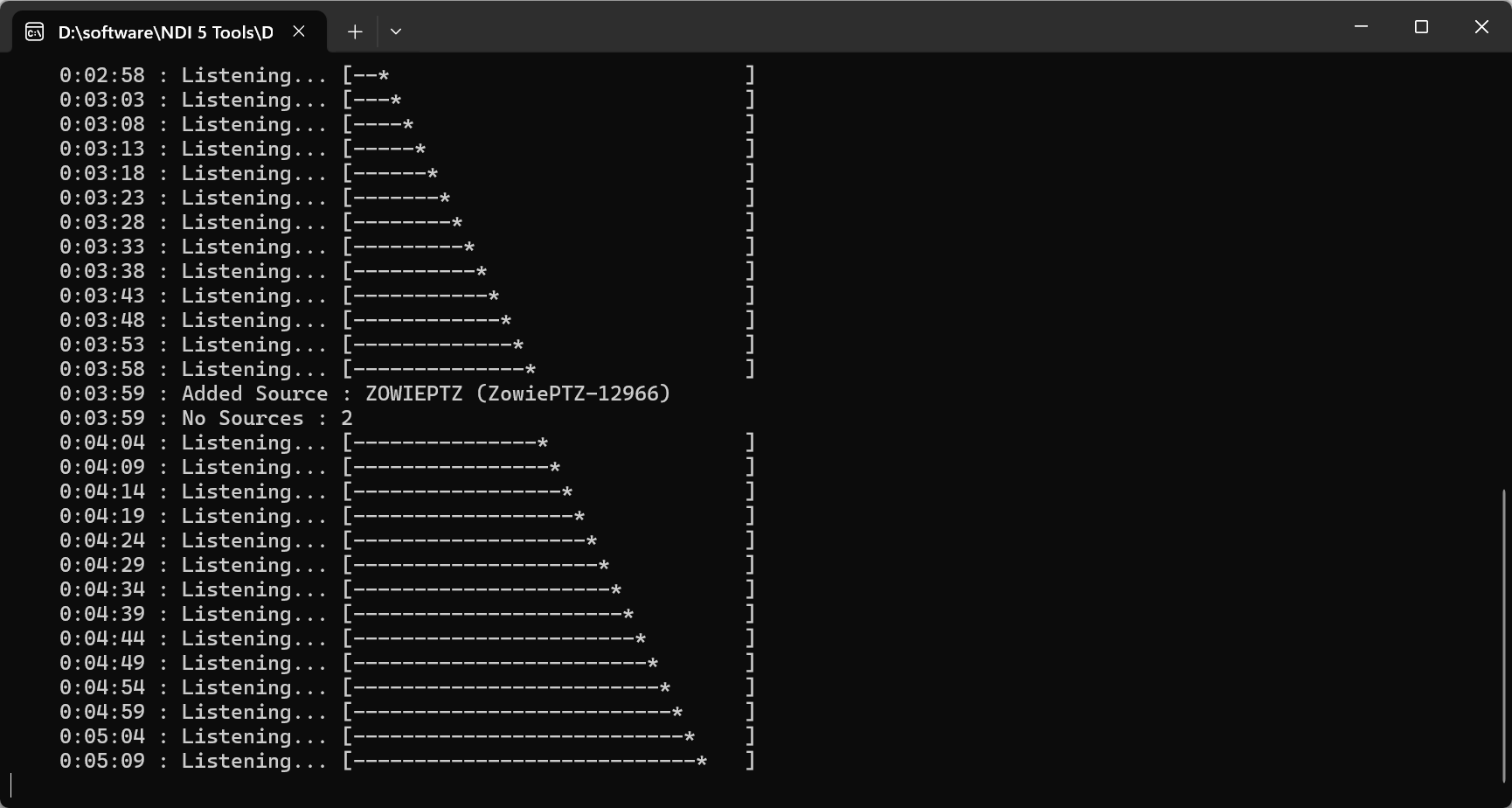Image resolution: width=1512 pixels, height=808 pixels.
Task: Click the scrollbar track above the thumb
Action: click(1504, 262)
